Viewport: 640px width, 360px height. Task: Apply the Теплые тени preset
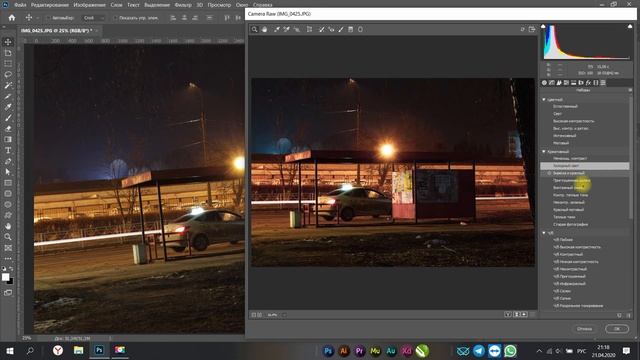coord(564,217)
